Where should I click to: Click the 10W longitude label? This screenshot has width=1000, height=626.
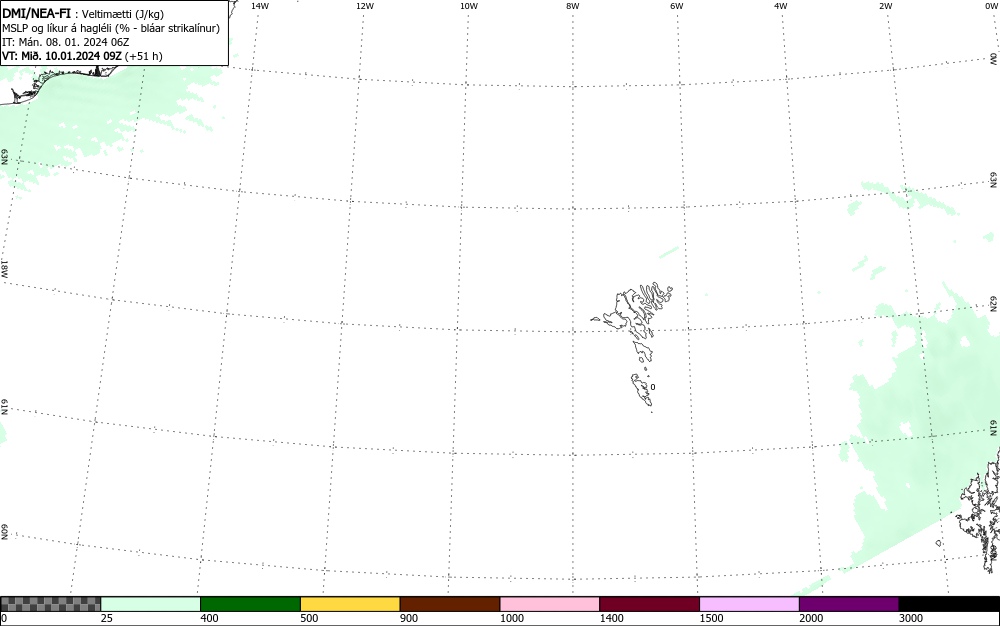point(469,6)
